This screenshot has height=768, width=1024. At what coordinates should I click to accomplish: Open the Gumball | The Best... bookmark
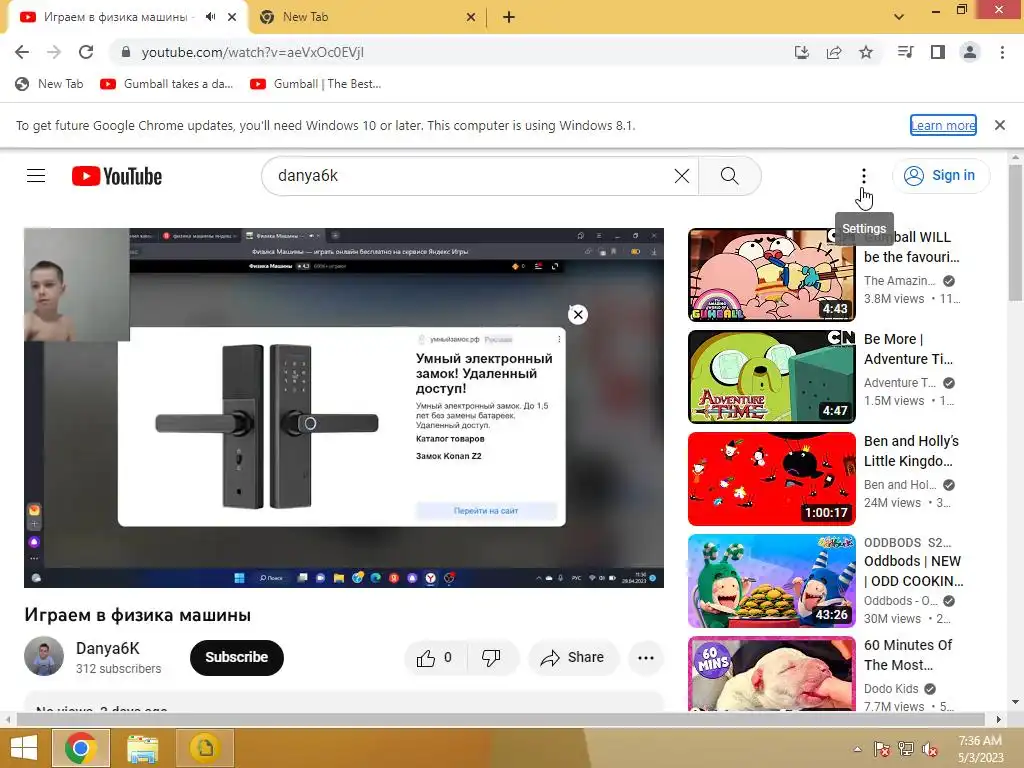click(315, 84)
